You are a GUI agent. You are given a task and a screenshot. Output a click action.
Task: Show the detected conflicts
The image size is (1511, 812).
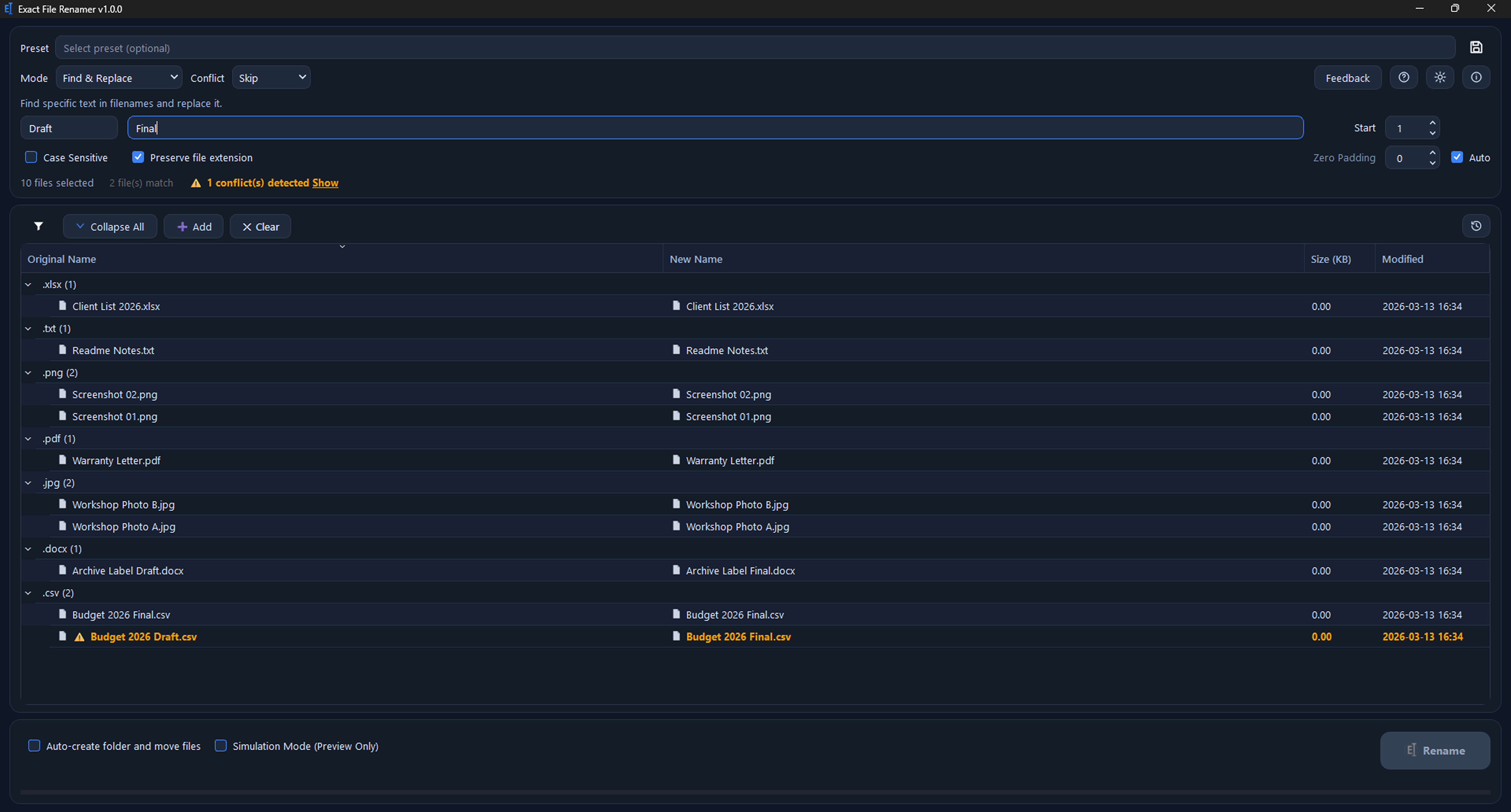tap(326, 182)
